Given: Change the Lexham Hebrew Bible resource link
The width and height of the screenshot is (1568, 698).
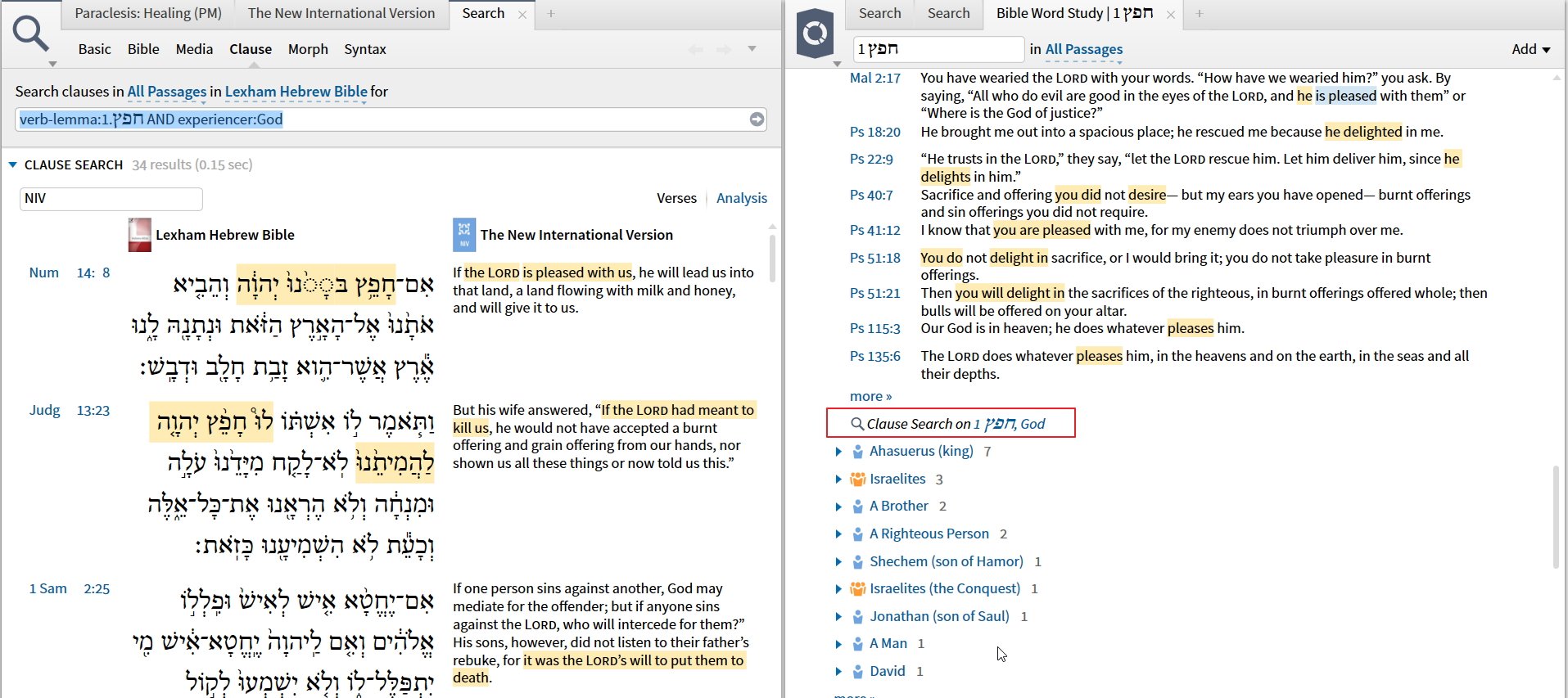Looking at the screenshot, I should 296,92.
